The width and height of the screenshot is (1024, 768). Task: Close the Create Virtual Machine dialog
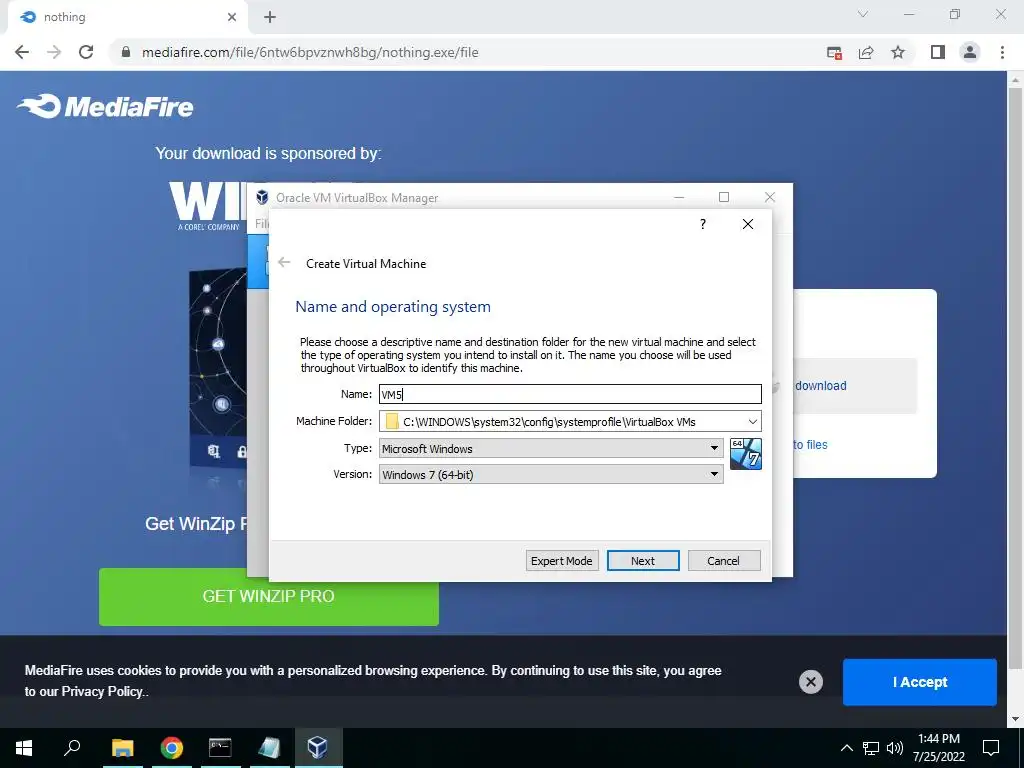coord(748,224)
